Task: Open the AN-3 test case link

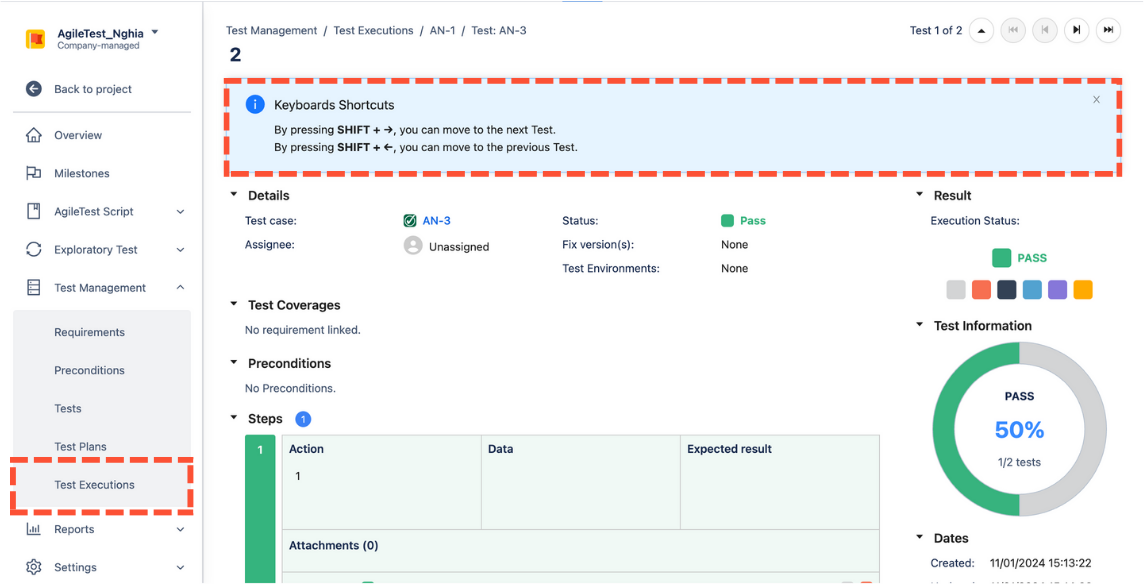Action: pyautogui.click(x=436, y=221)
